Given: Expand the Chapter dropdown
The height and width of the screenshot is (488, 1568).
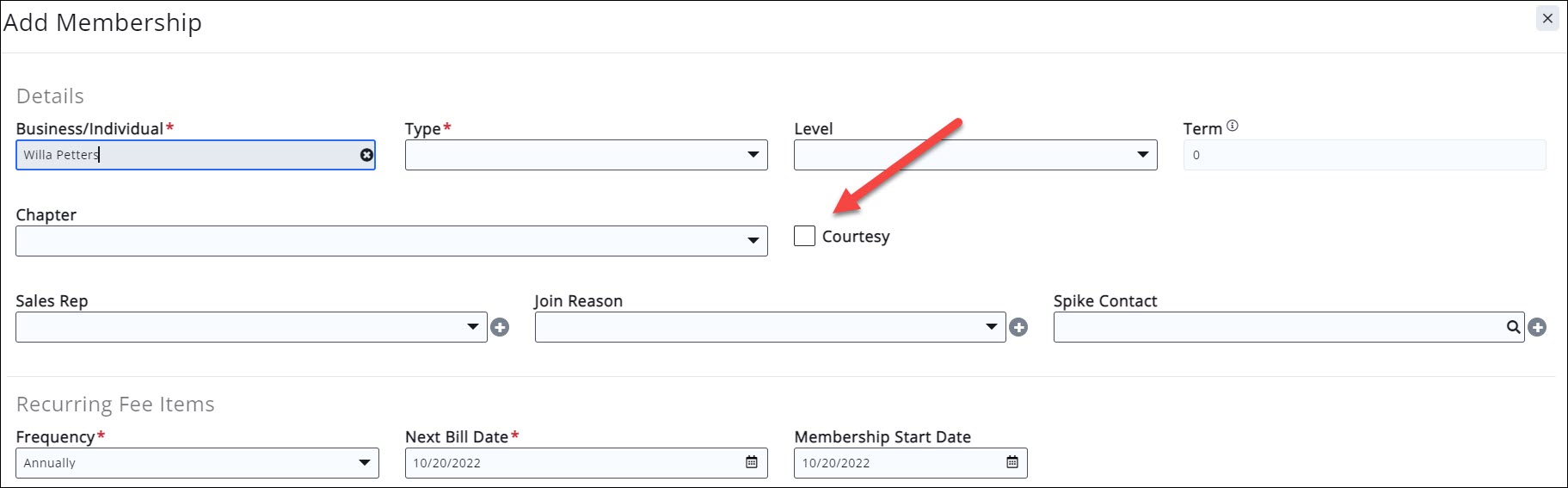Looking at the screenshot, I should (x=391, y=241).
